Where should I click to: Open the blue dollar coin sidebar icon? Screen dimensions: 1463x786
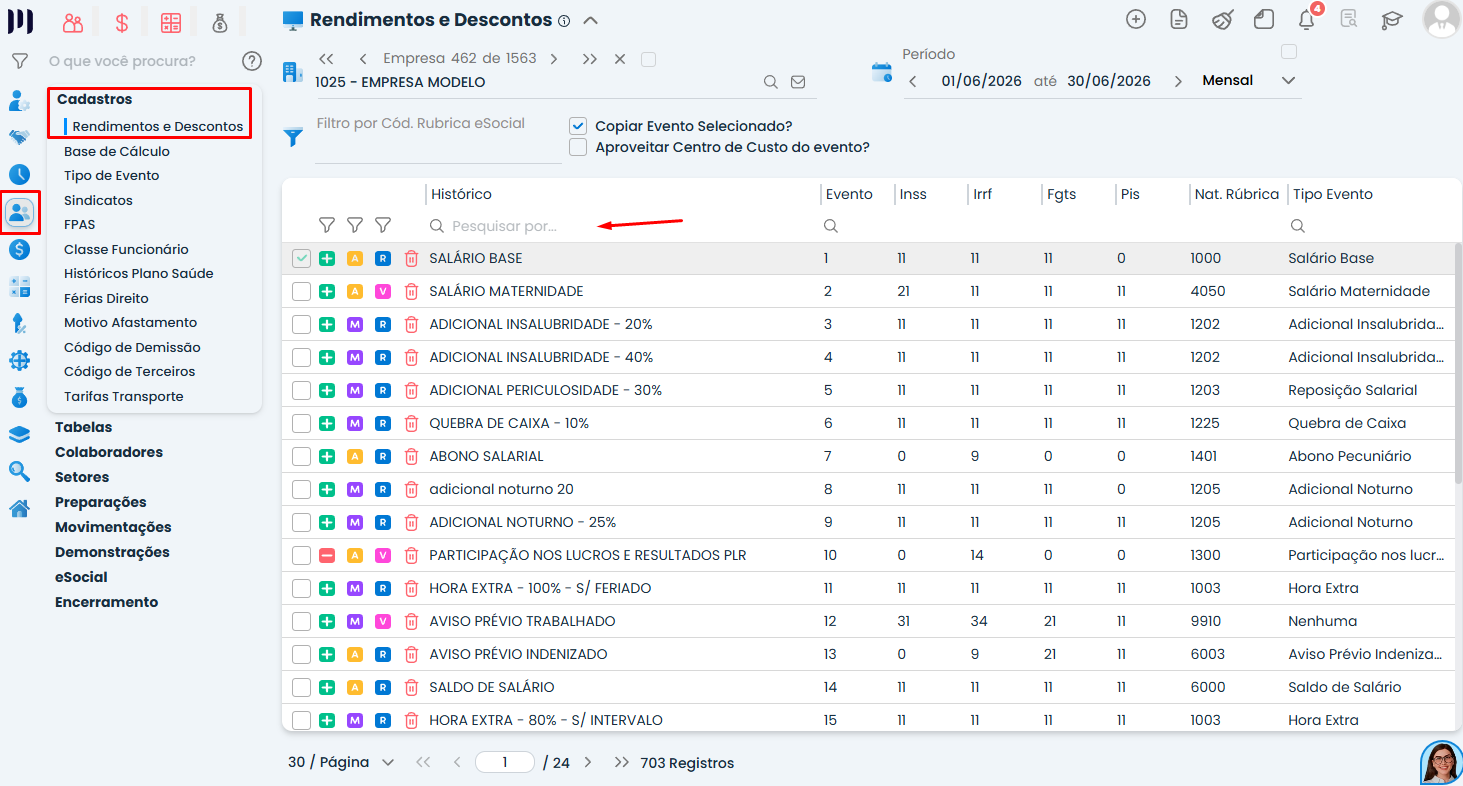tap(19, 250)
